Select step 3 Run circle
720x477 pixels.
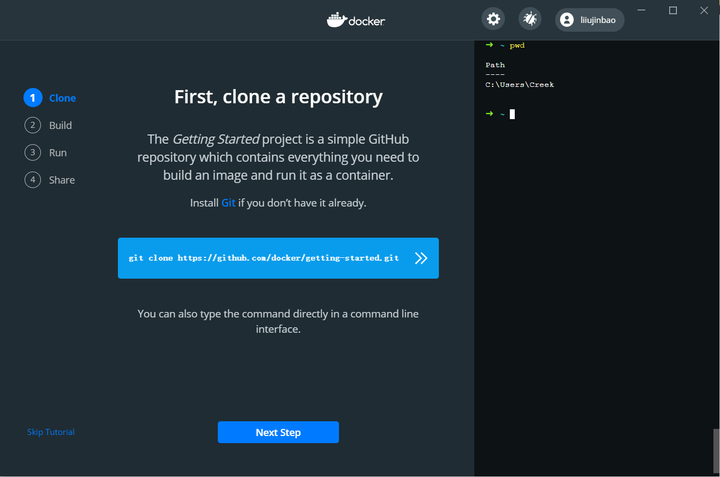[x=33, y=152]
